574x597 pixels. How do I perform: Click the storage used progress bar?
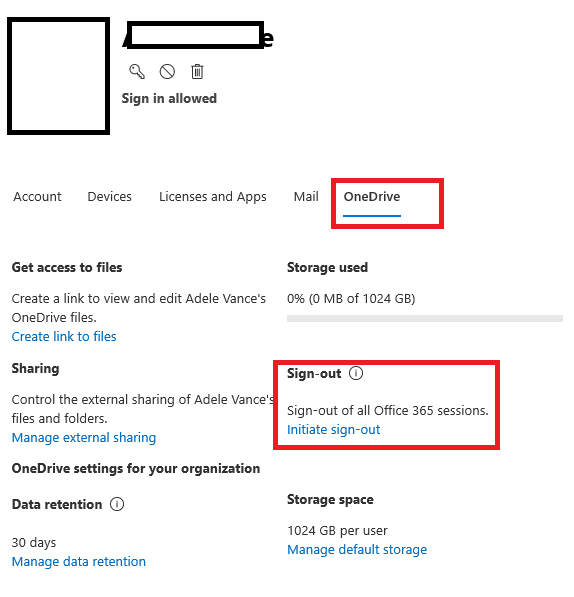click(x=425, y=318)
